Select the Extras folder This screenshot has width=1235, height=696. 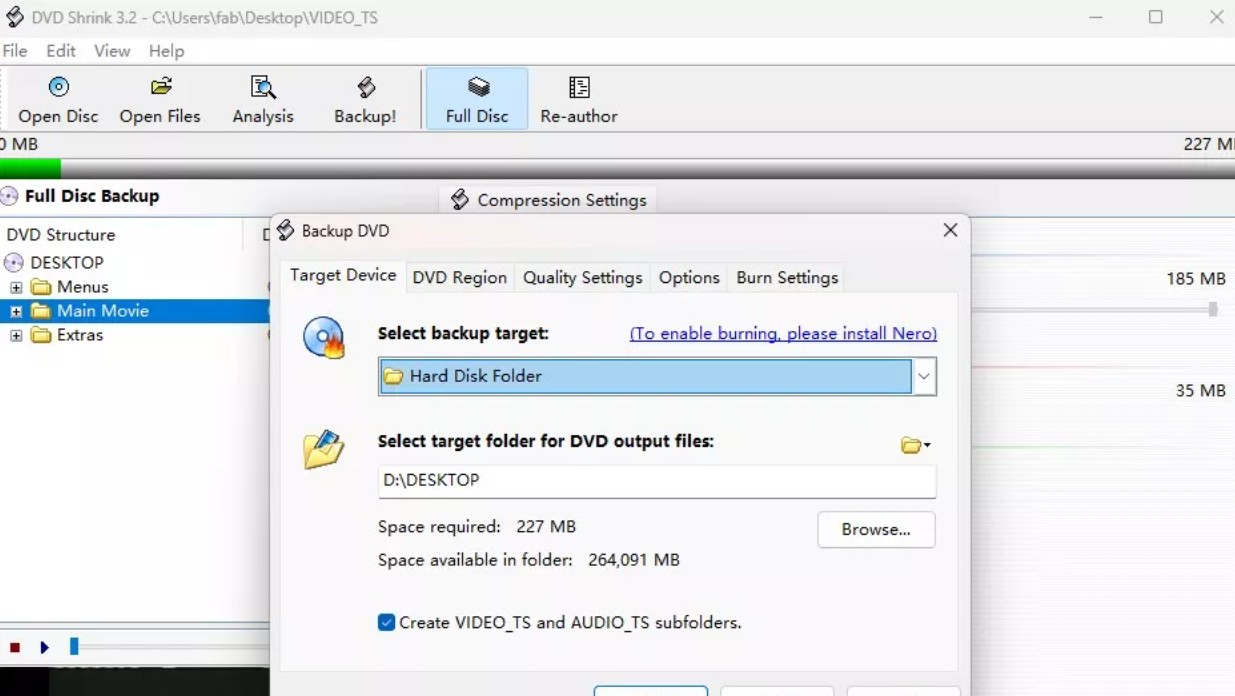pyautogui.click(x=67, y=335)
